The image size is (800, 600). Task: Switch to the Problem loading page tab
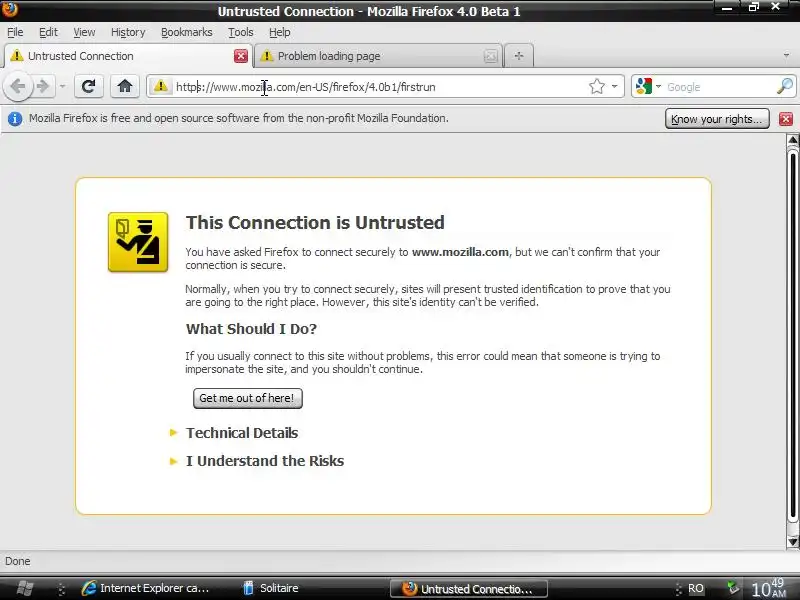tap(378, 56)
